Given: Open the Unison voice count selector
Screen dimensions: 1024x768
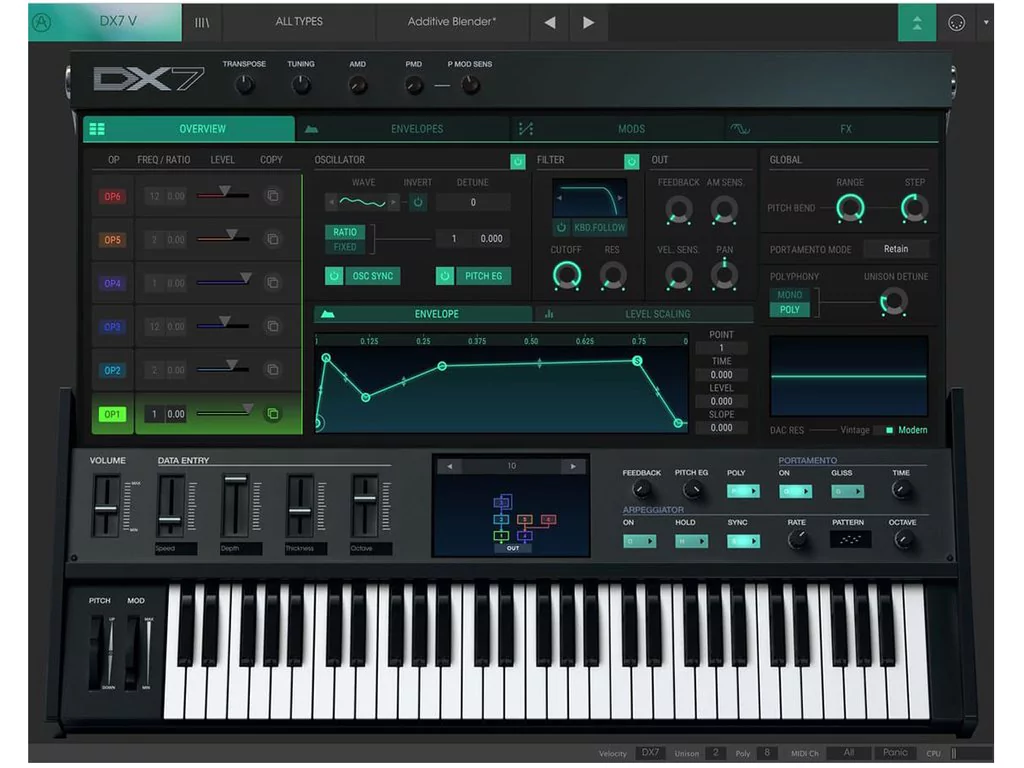Looking at the screenshot, I should coord(715,752).
